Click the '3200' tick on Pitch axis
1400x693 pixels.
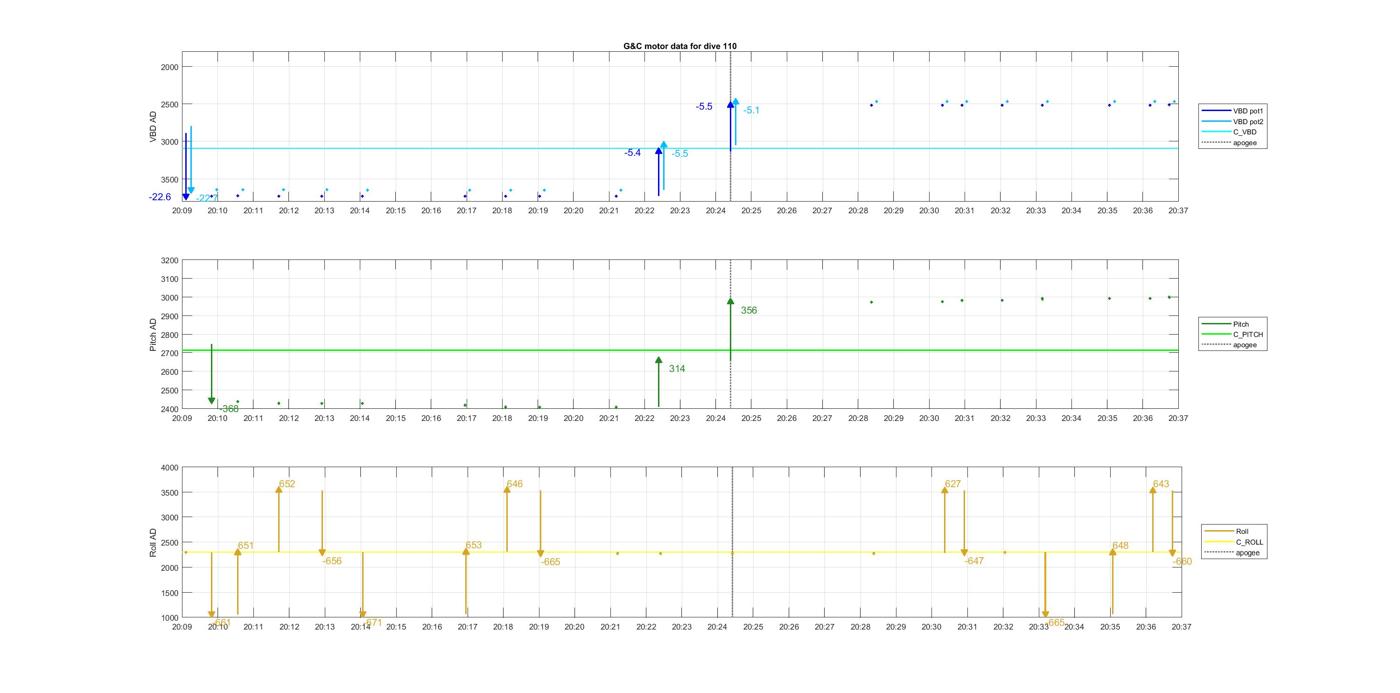coord(169,260)
